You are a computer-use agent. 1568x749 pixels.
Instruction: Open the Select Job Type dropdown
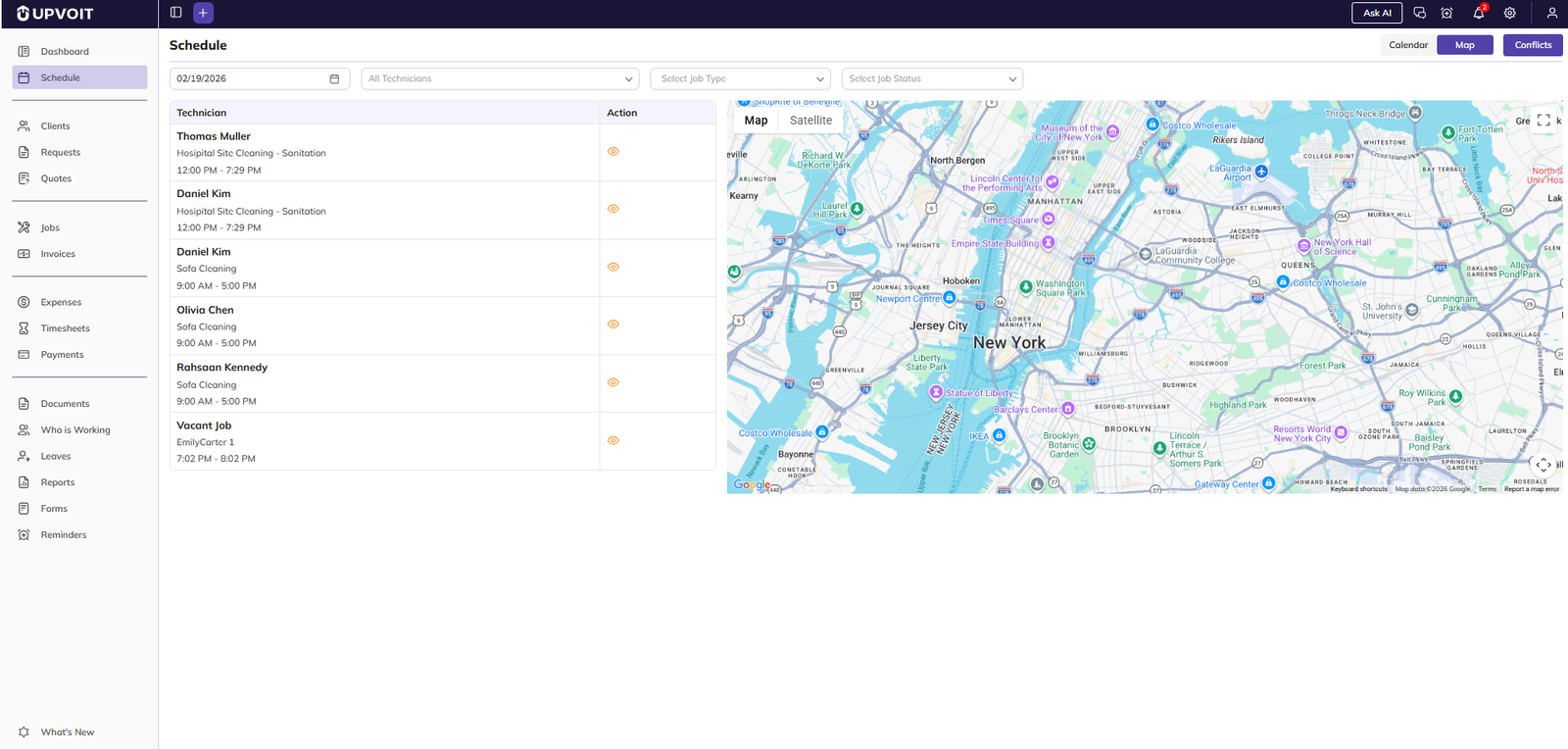740,78
